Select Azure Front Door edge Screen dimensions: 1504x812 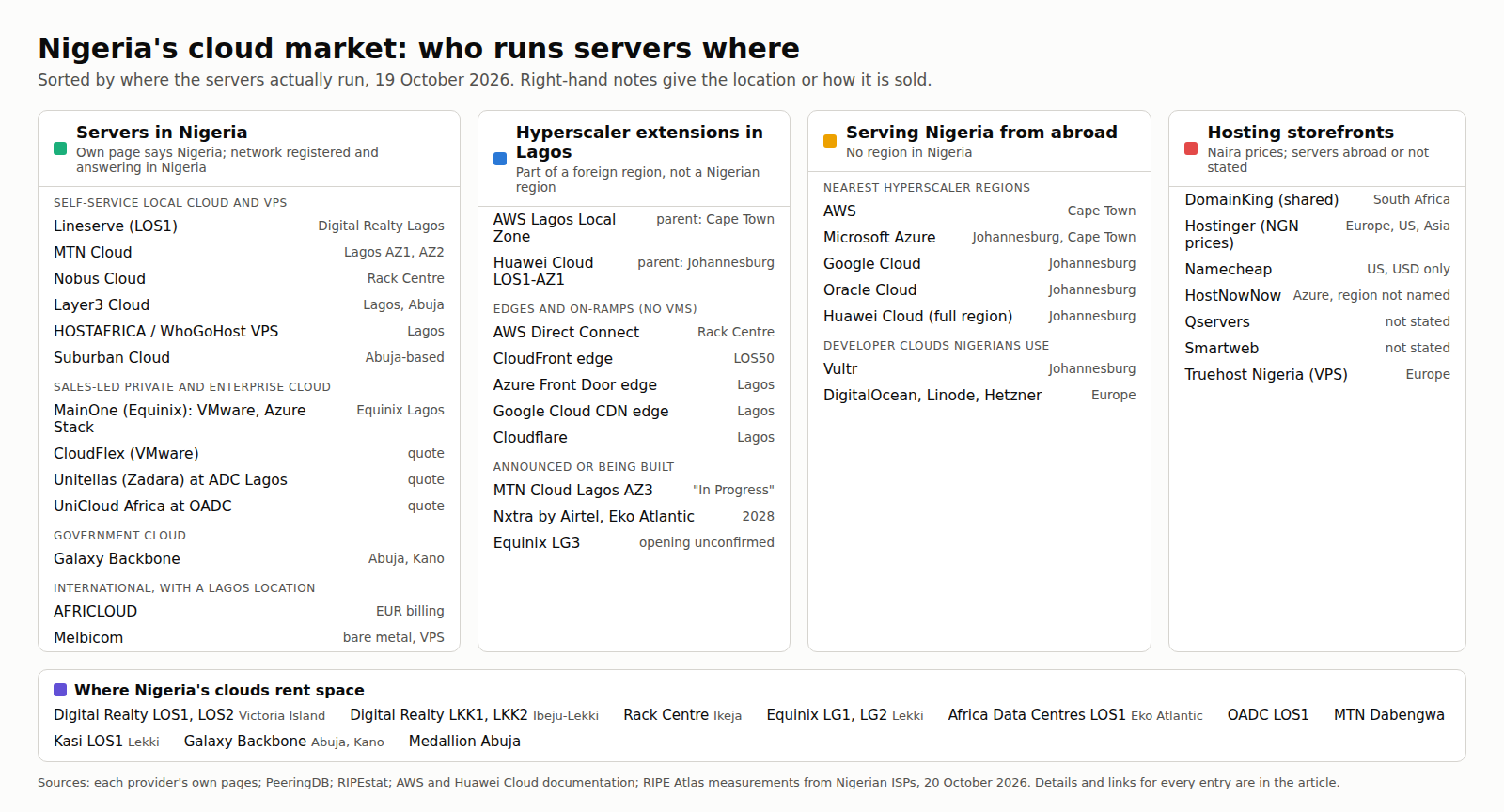point(634,384)
